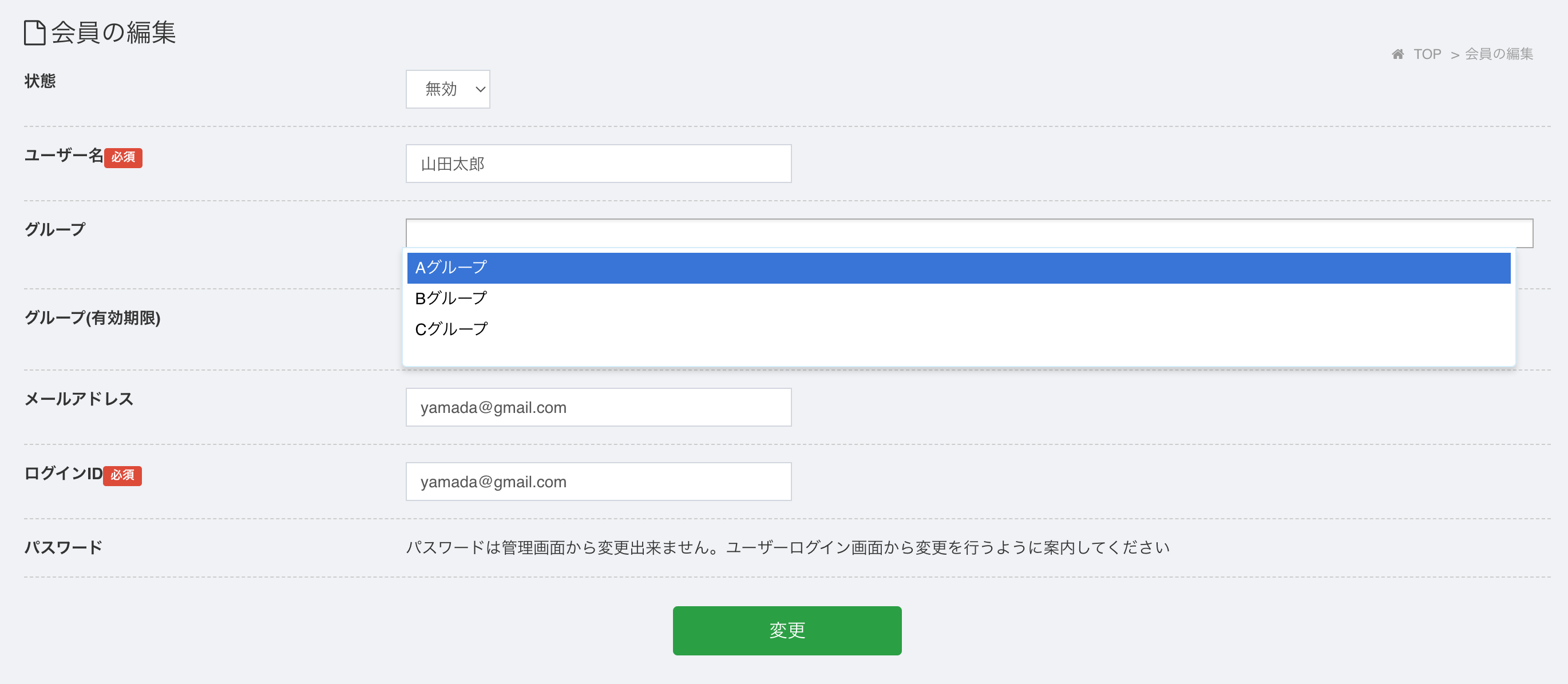This screenshot has height=684, width=1568.
Task: Click the グループ search input box
Action: 969,234
